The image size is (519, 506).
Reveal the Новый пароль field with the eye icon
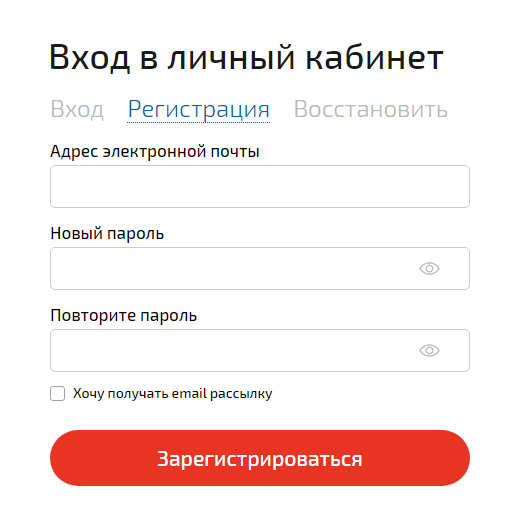point(429,268)
